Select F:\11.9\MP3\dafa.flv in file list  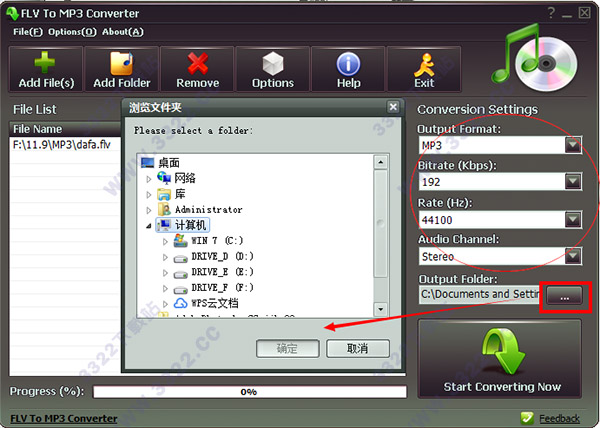[x=62, y=145]
